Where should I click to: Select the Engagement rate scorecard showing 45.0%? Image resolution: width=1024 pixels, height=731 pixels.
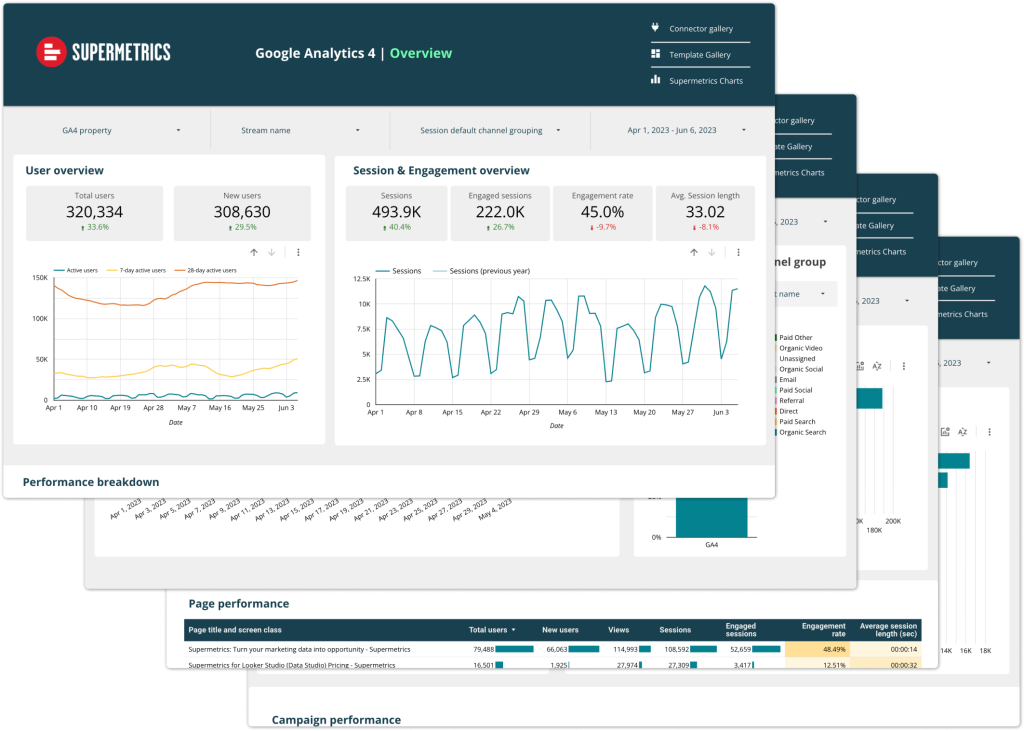(602, 213)
